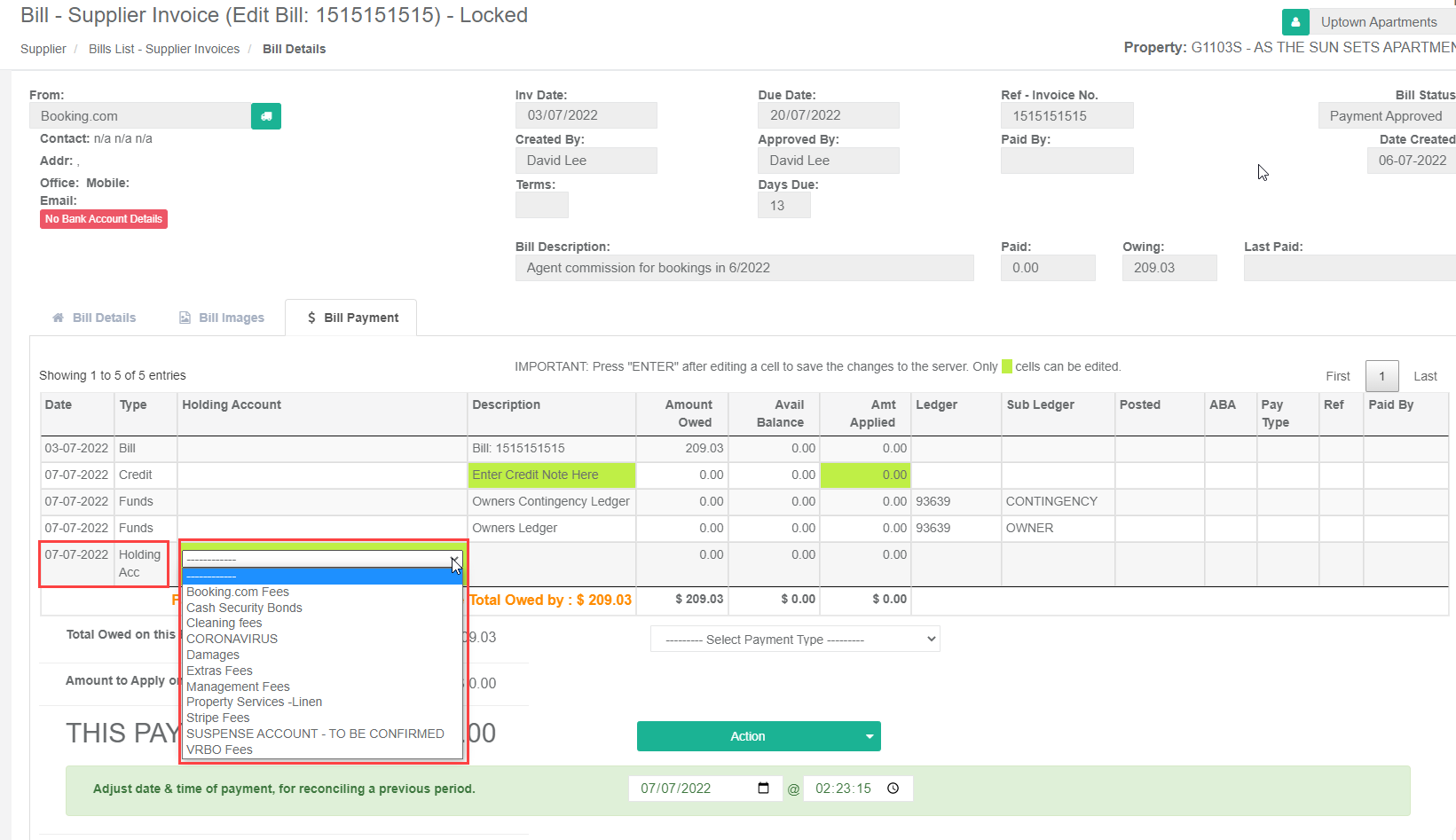The width and height of the screenshot is (1456, 840).
Task: Click the clock icon in time field
Action: pos(893,789)
